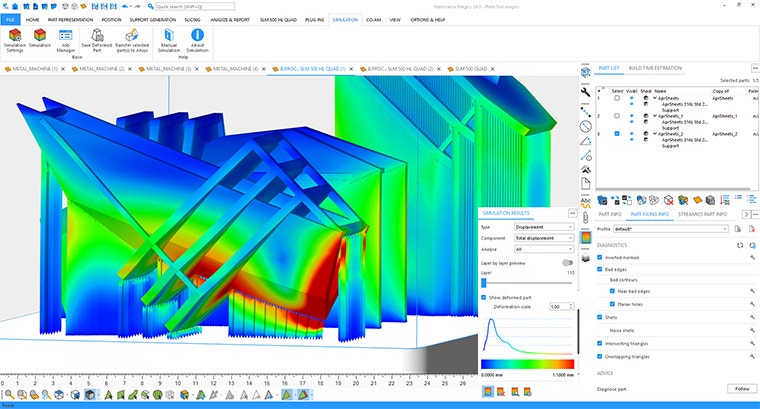This screenshot has height=409, width=760.
Task: Open the Manual Simulation help
Action: [169, 40]
